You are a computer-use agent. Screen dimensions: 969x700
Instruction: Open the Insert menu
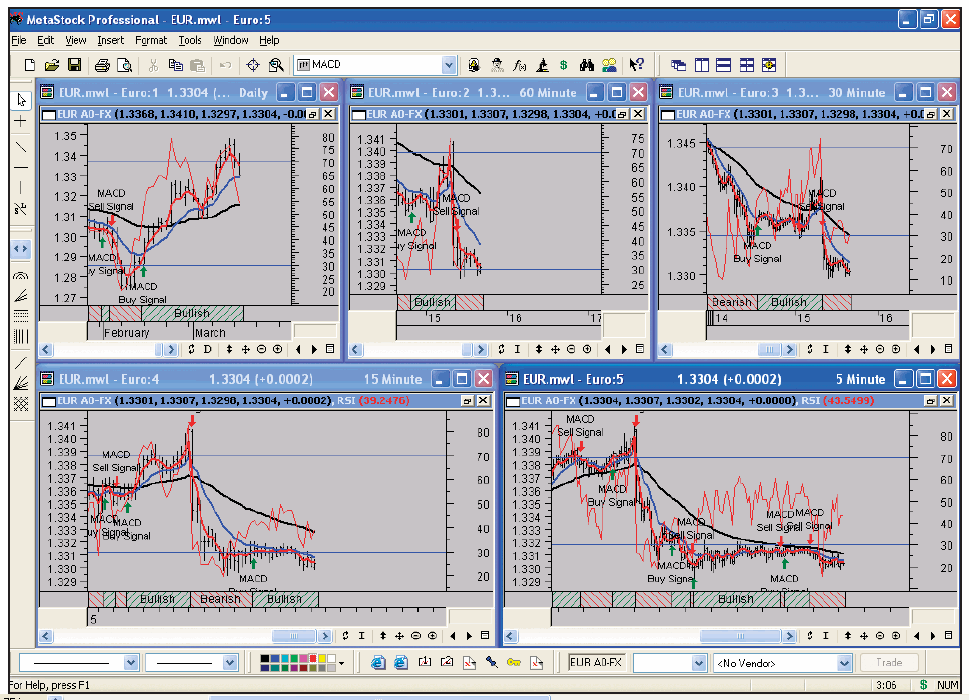pyautogui.click(x=110, y=41)
